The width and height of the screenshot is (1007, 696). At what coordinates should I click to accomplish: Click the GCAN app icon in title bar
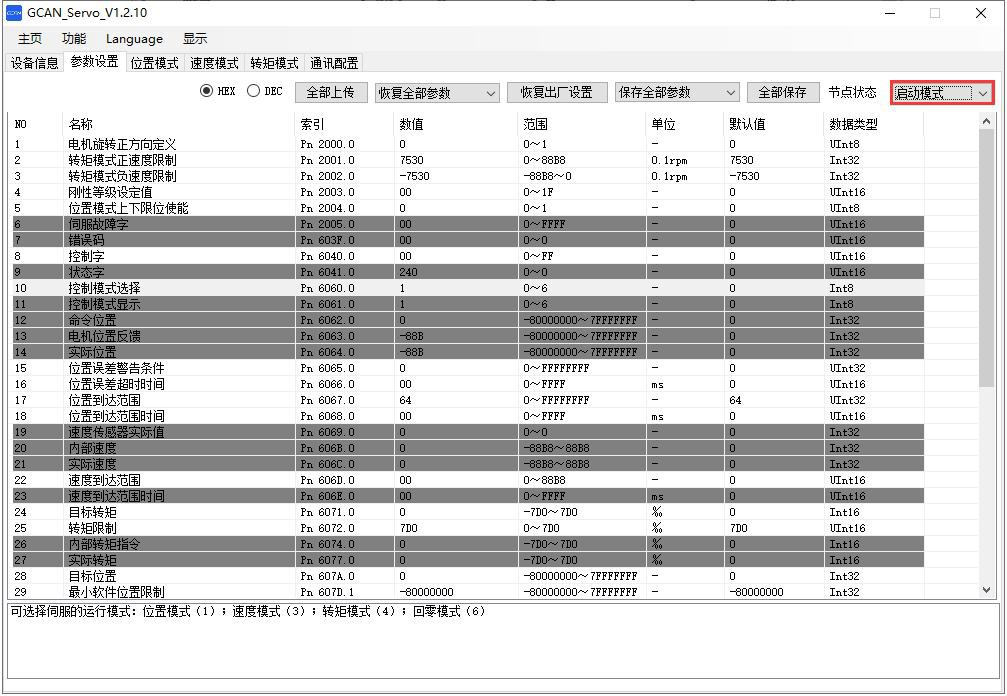tap(14, 13)
